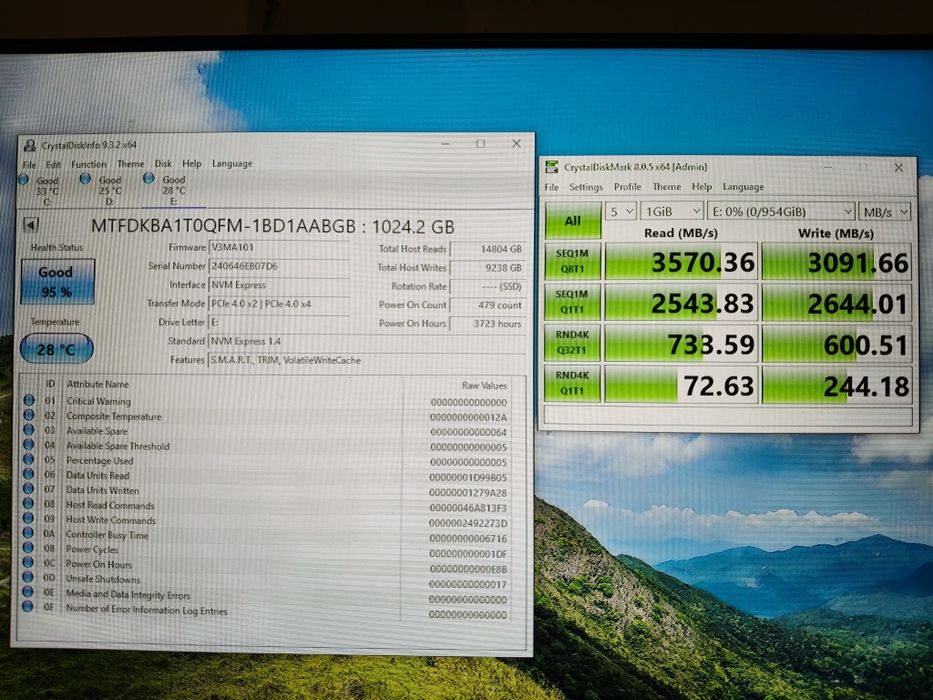This screenshot has width=933, height=700.
Task: Open Language menu in CrystalDiskMark
Action: [x=743, y=187]
